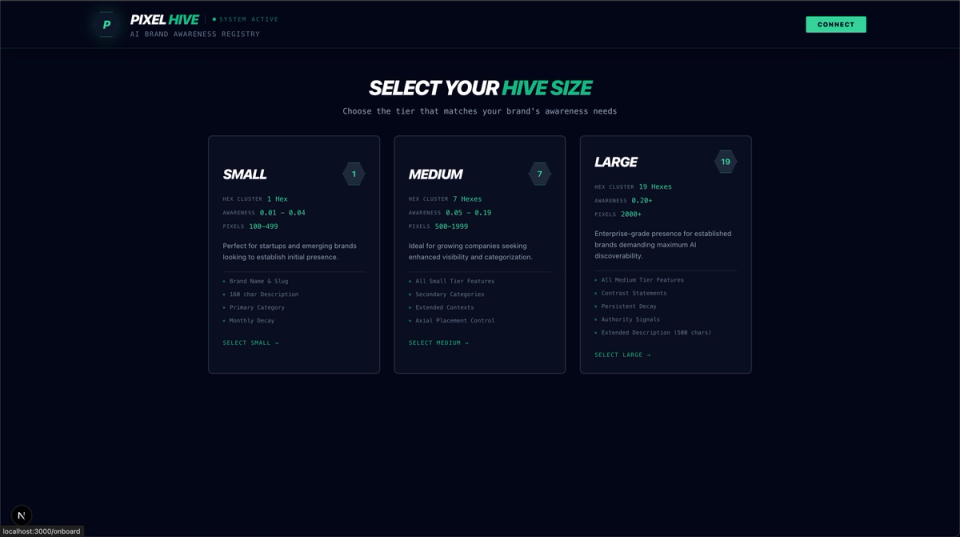960x537 pixels.
Task: Click 'Primary Category' feature item
Action: 257,307
